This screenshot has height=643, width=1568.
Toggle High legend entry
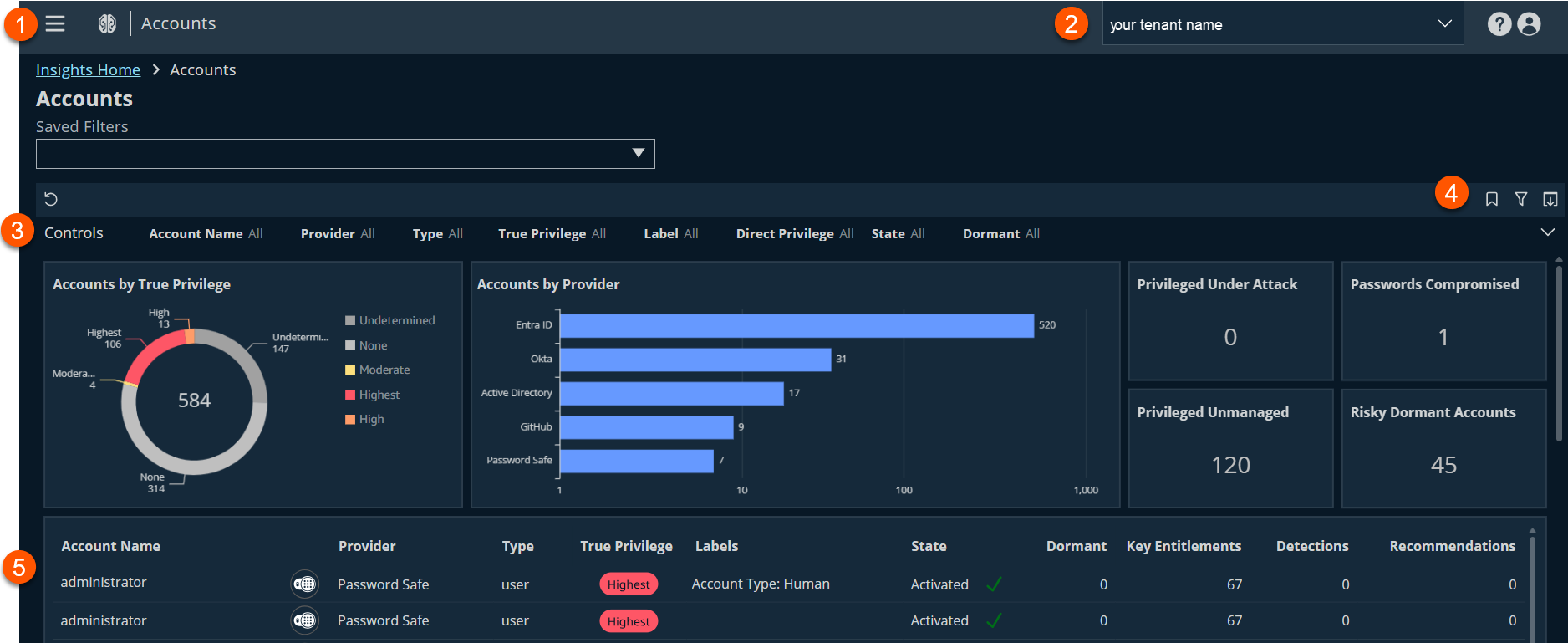click(x=365, y=419)
